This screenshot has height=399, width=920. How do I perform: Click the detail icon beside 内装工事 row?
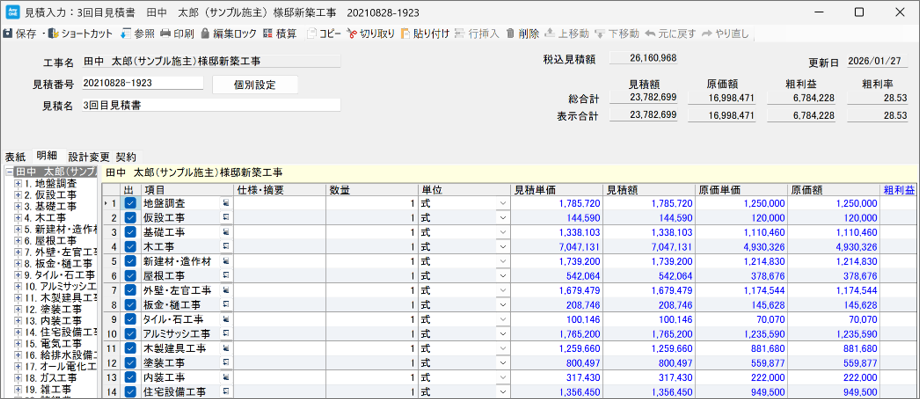click(225, 377)
